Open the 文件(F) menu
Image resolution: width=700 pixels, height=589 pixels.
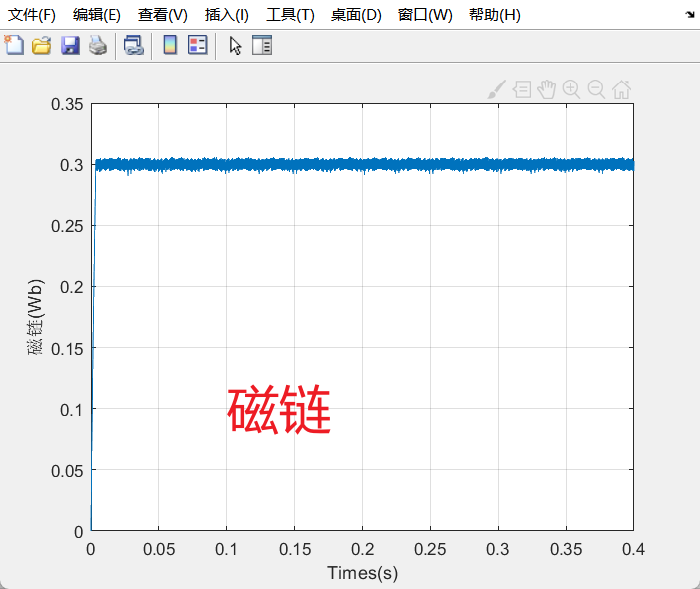[x=32, y=15]
